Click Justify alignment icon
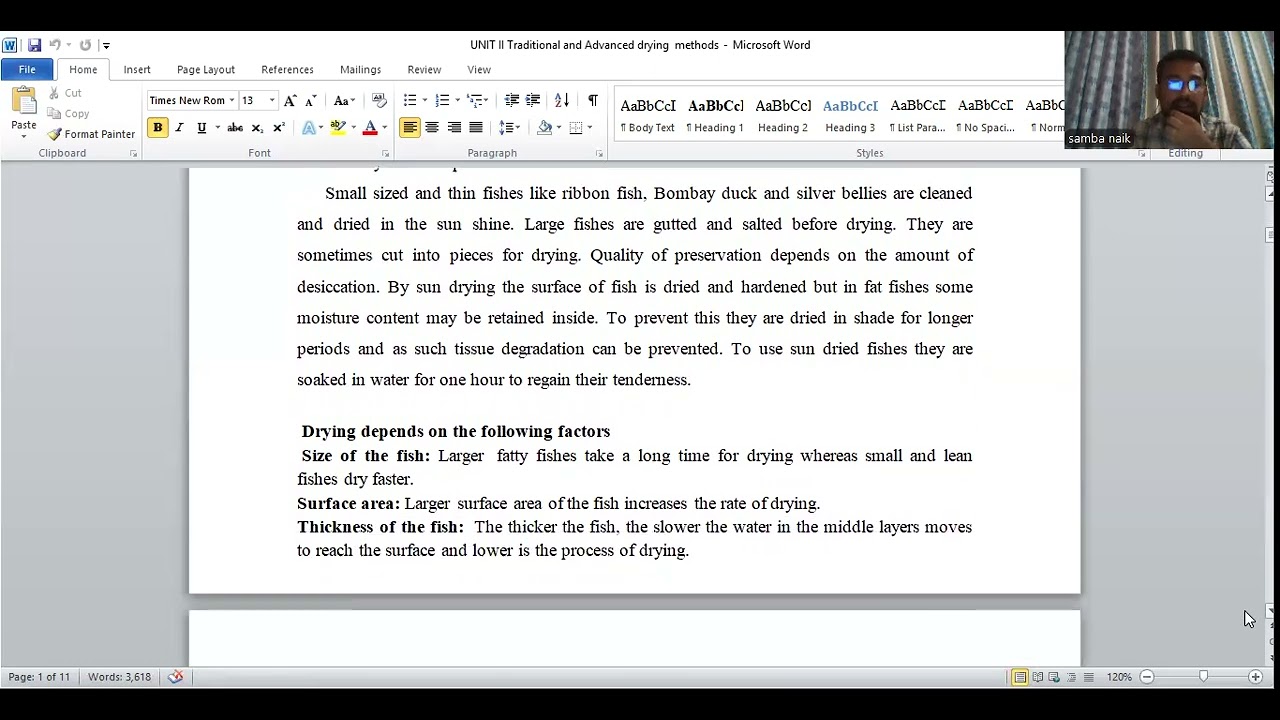This screenshot has width=1280, height=720. 476,127
